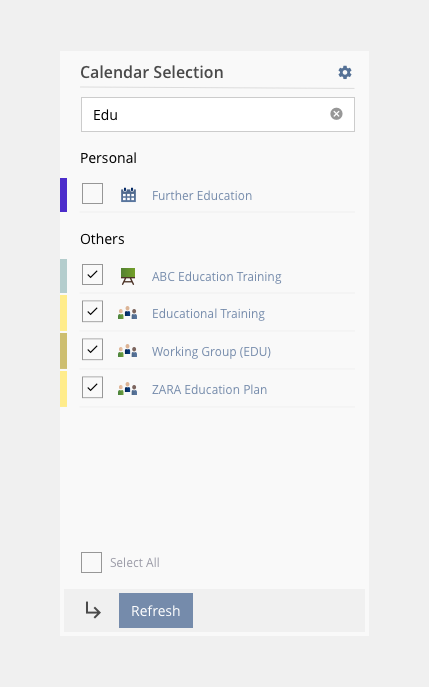This screenshot has width=429, height=687.
Task: Check the Further Education checkbox
Action: point(92,194)
